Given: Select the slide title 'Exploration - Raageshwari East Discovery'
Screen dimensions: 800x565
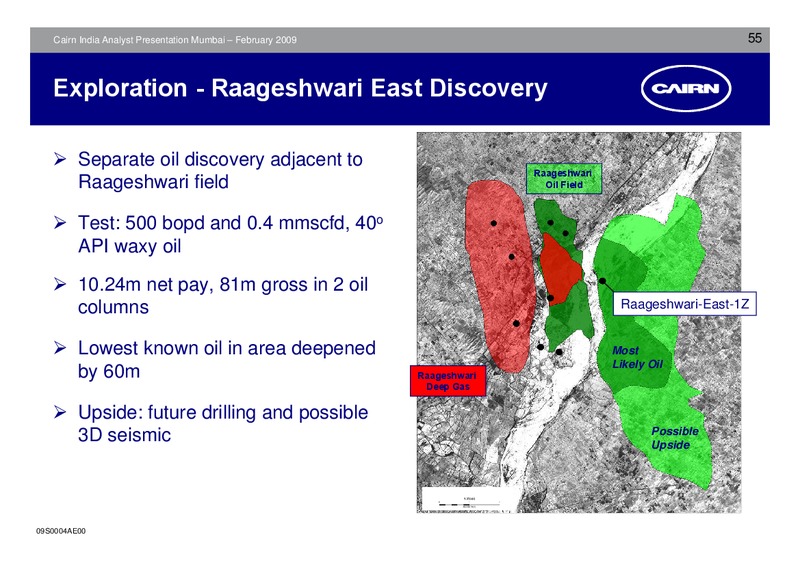Looking at the screenshot, I should point(300,88).
